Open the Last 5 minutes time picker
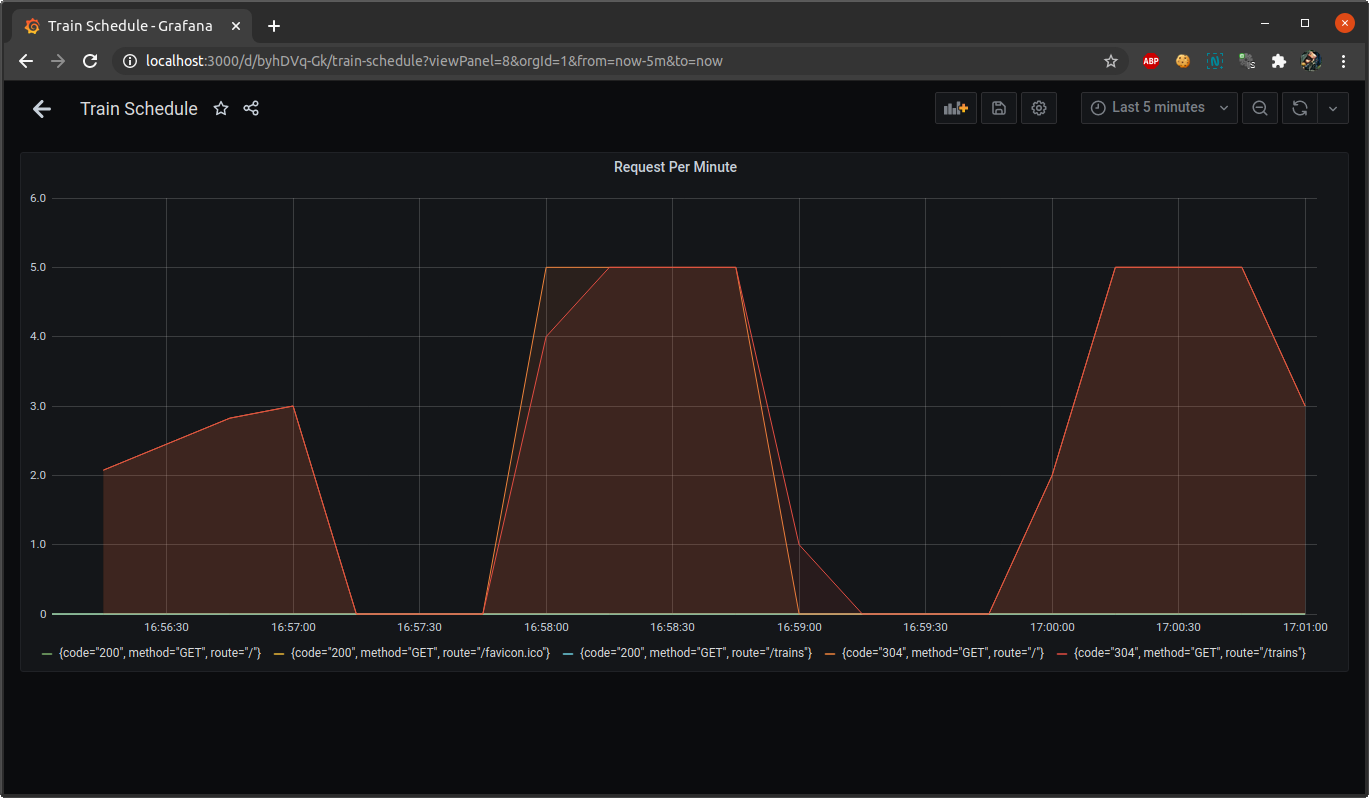 pos(1158,108)
